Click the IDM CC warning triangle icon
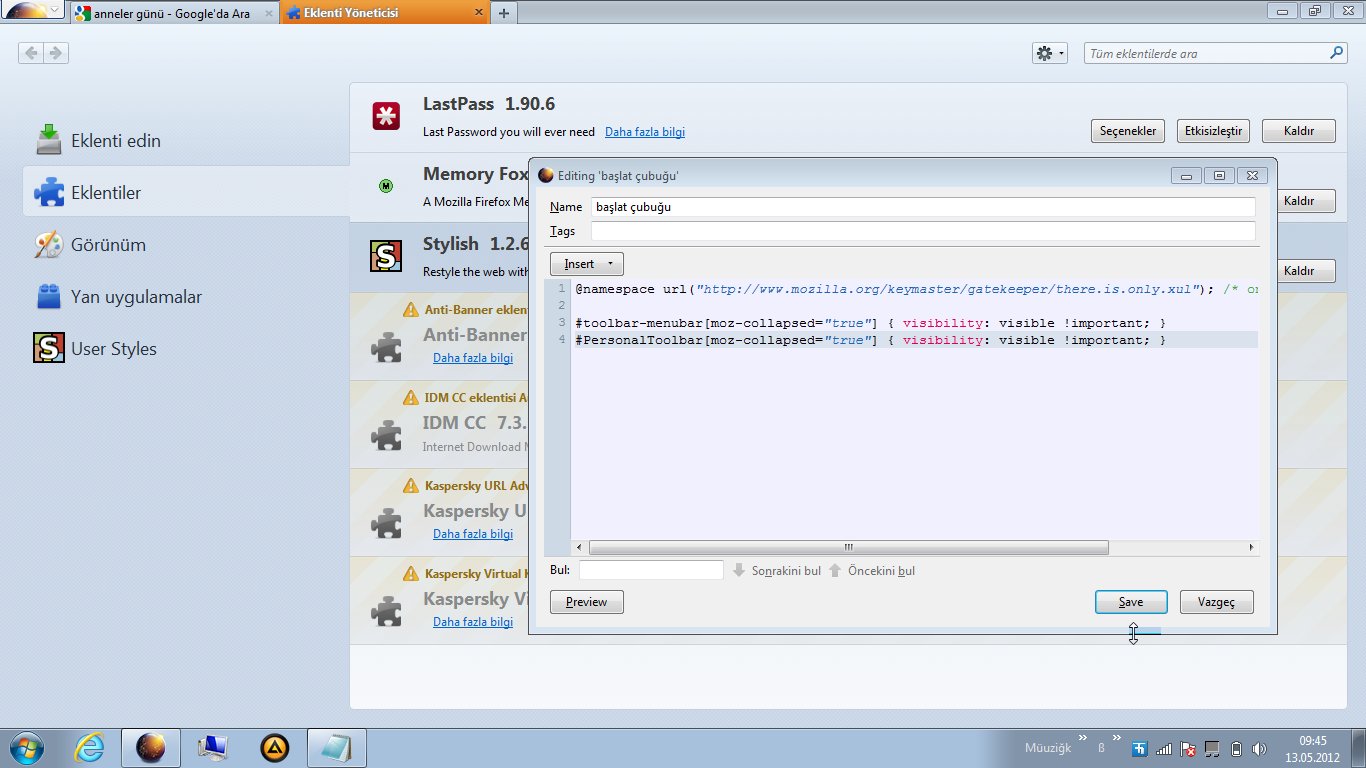The image size is (1366, 768). 410,397
